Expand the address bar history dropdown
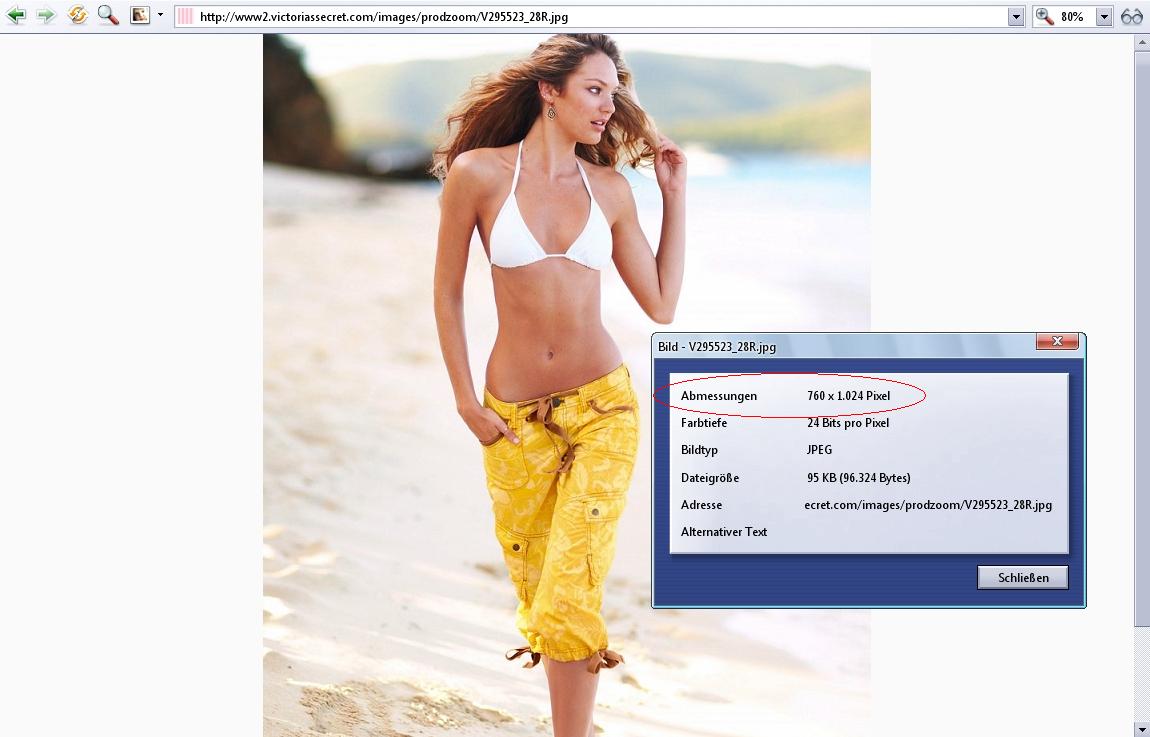The width and height of the screenshot is (1150, 737). tap(1016, 17)
